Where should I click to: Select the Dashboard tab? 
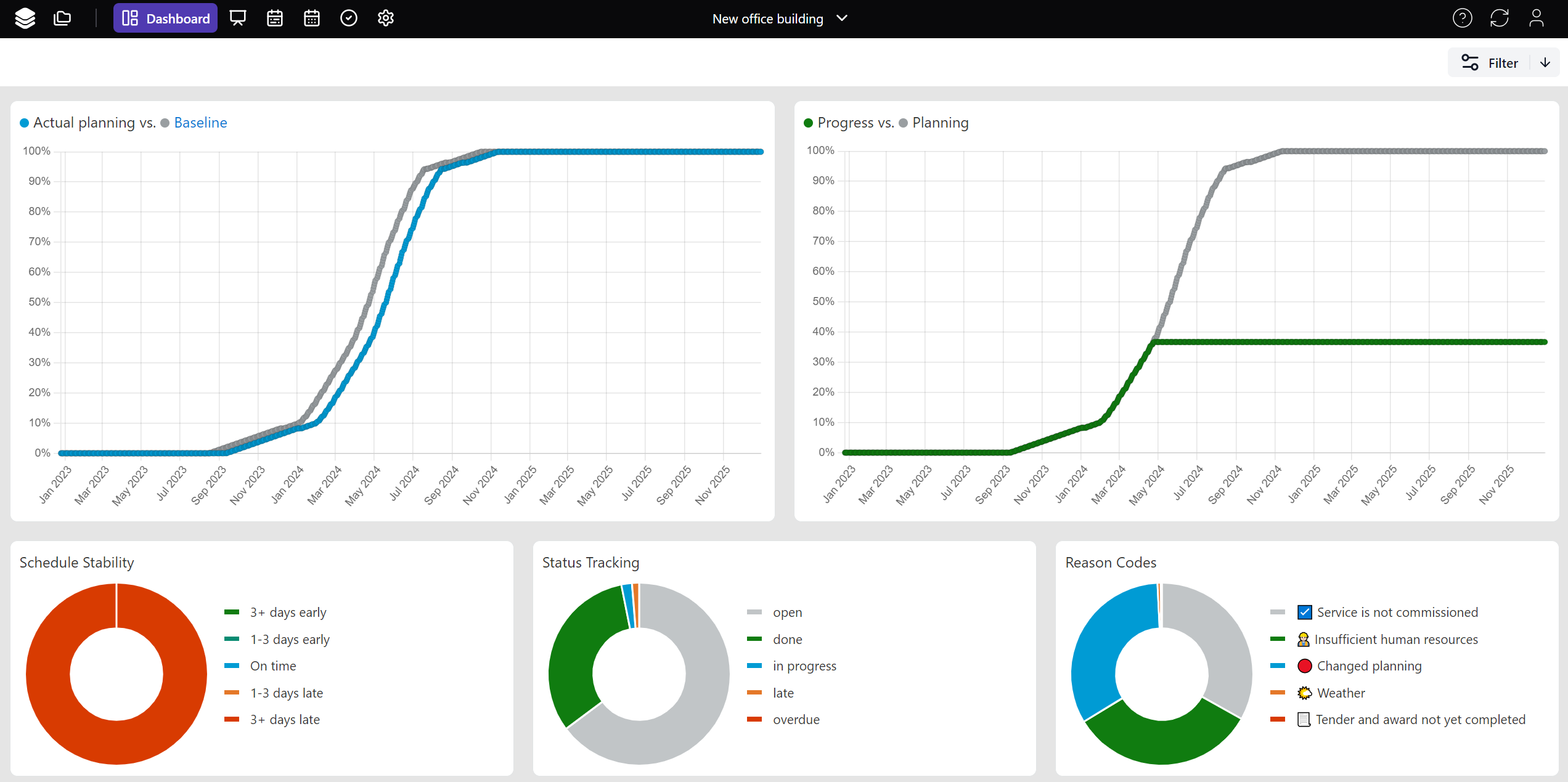point(165,18)
